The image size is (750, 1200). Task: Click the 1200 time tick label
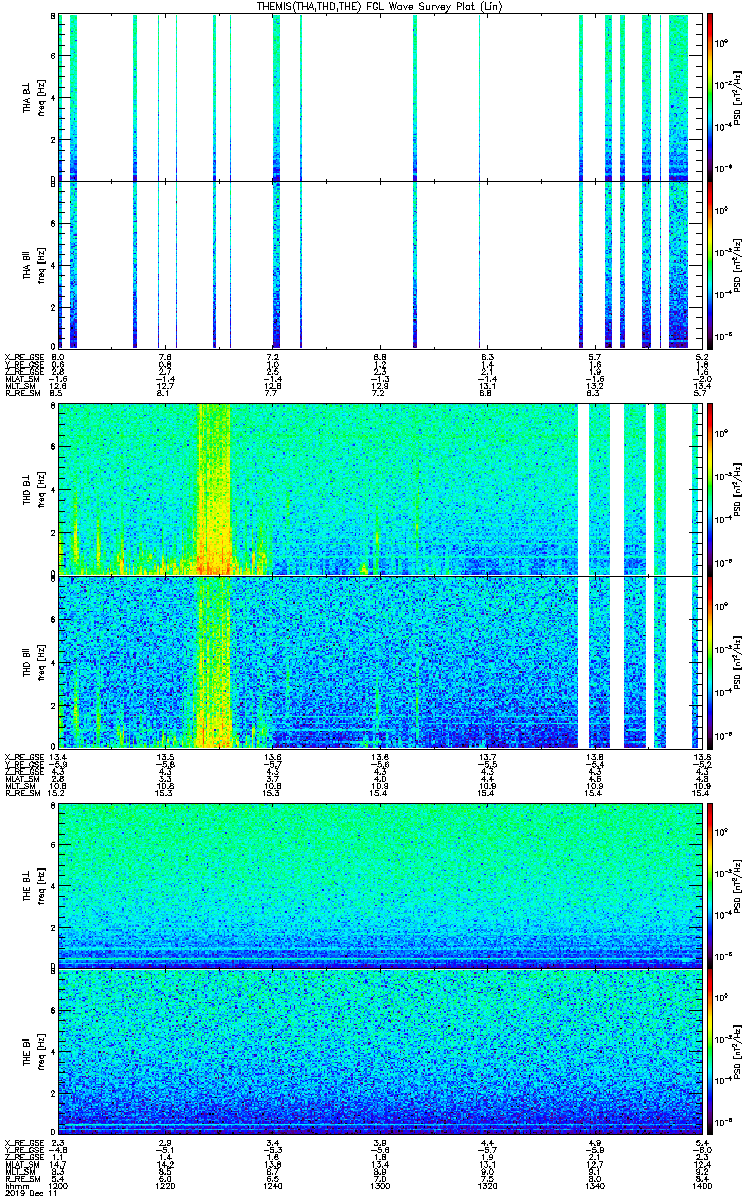pos(59,1184)
